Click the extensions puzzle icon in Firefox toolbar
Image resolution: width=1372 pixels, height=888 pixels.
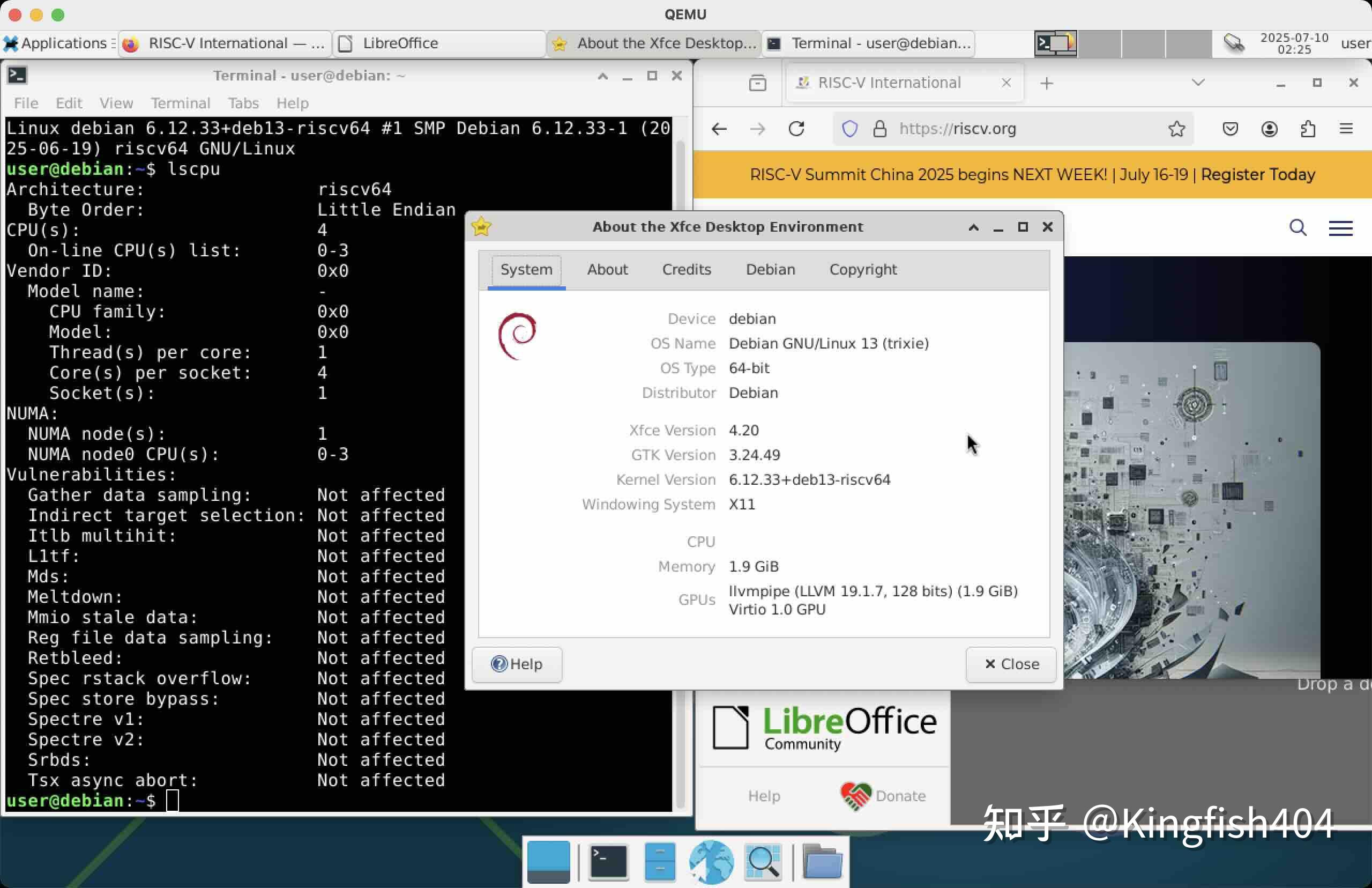(x=1308, y=129)
